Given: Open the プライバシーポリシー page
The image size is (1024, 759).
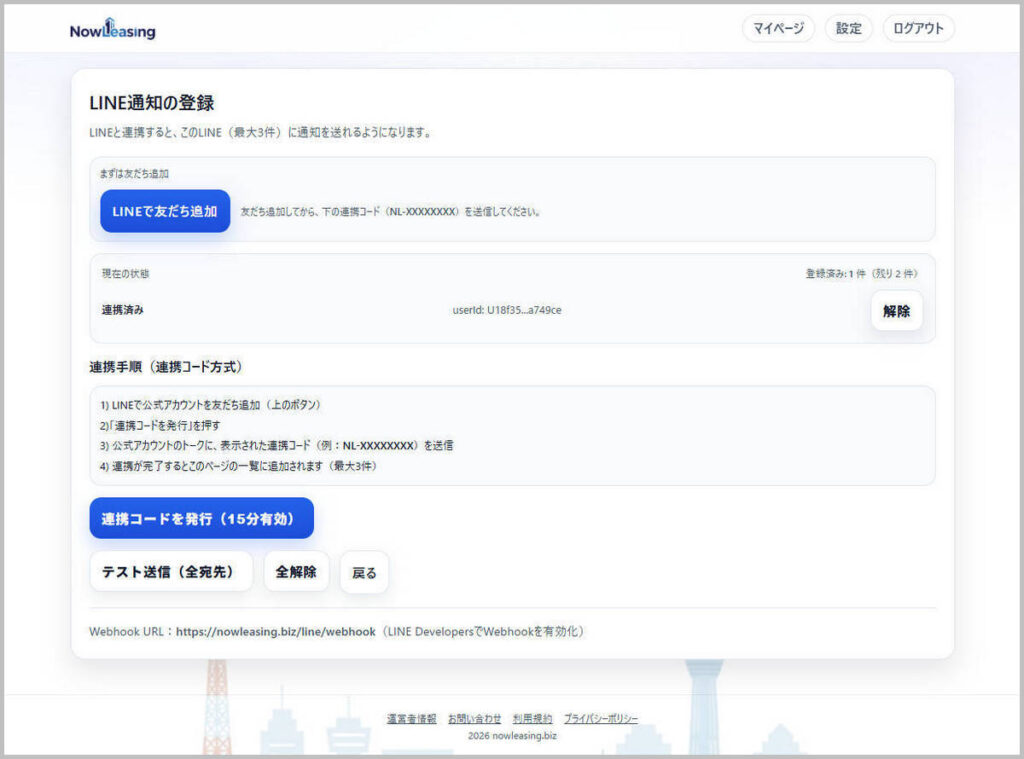Looking at the screenshot, I should [x=601, y=718].
